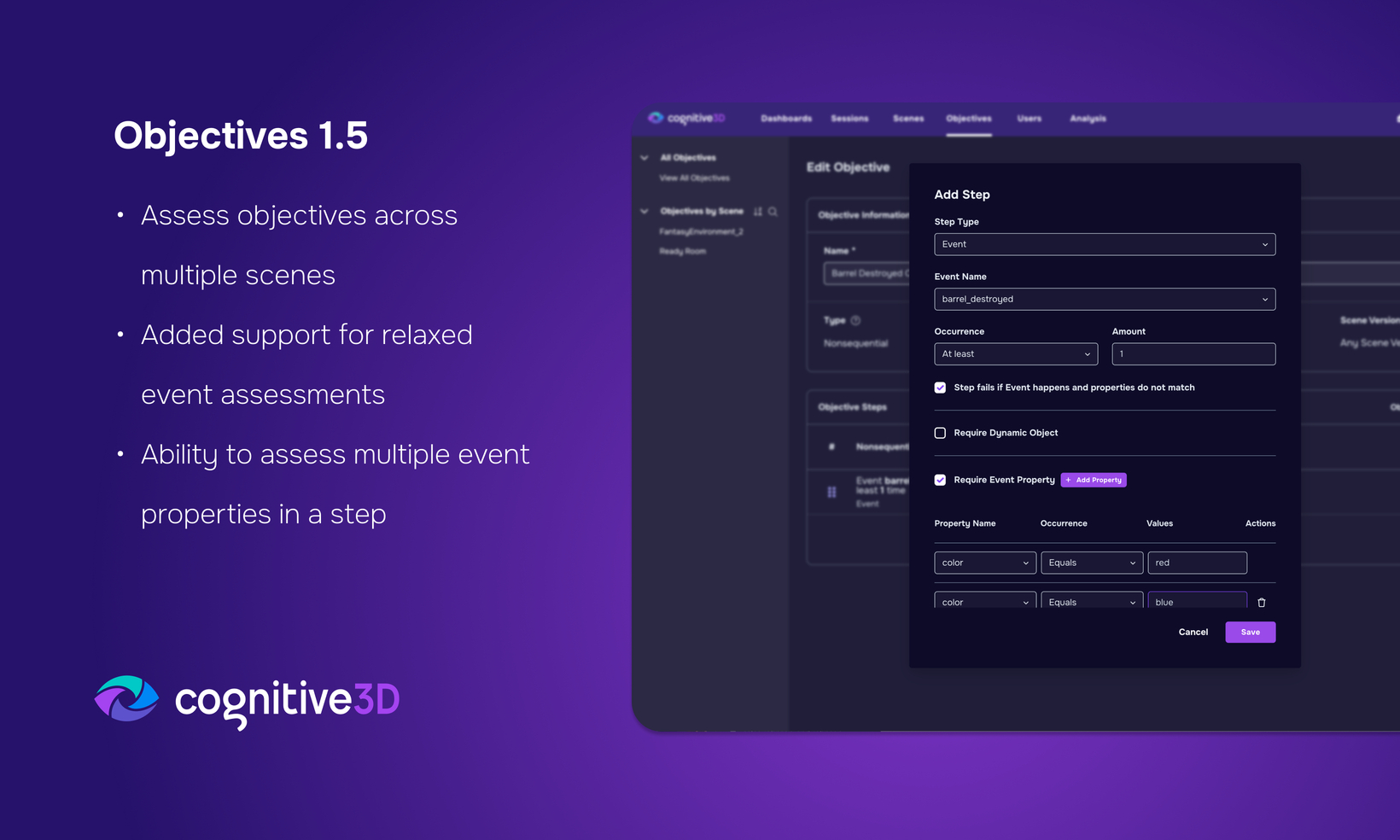
Task: Click the Save button
Action: click(x=1251, y=632)
